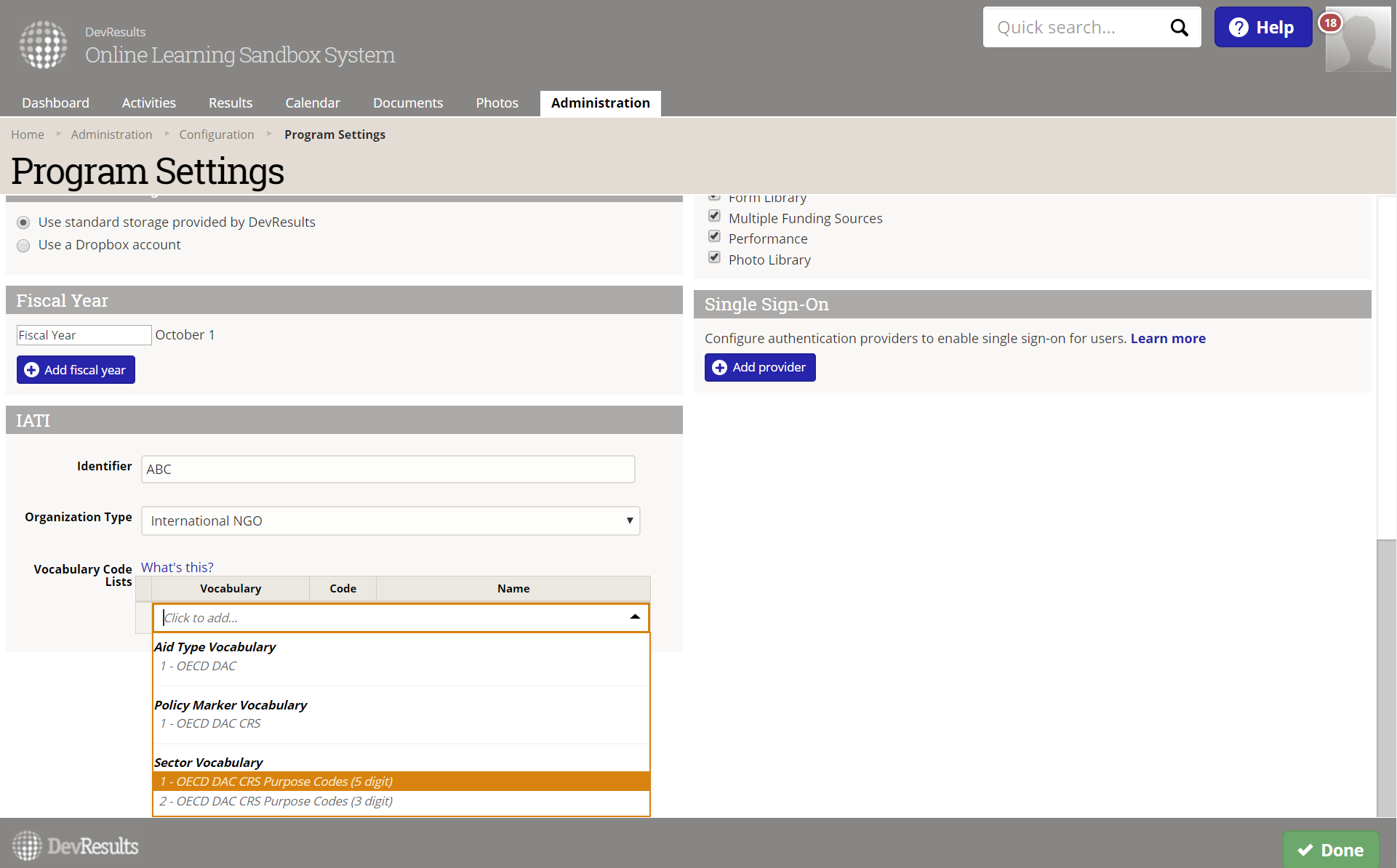Select standard DevResults storage radio
This screenshot has height=868, width=1397.
tap(23, 222)
